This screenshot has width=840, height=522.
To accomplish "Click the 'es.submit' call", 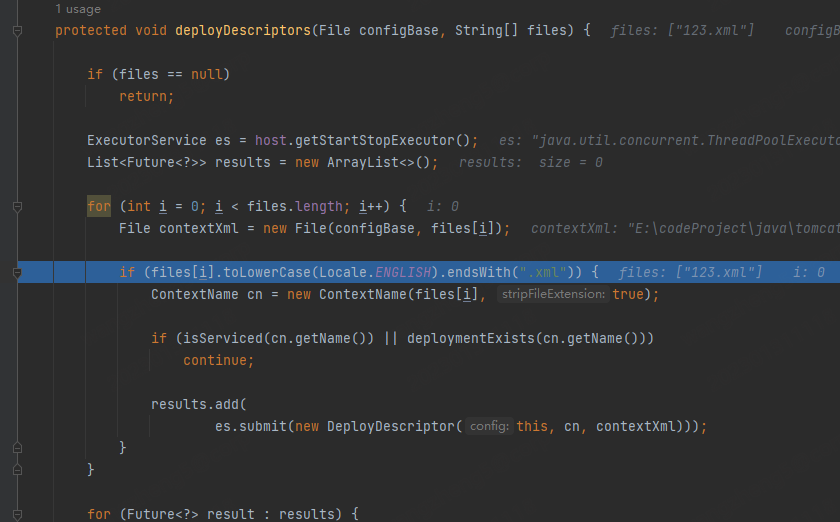I will [x=251, y=426].
